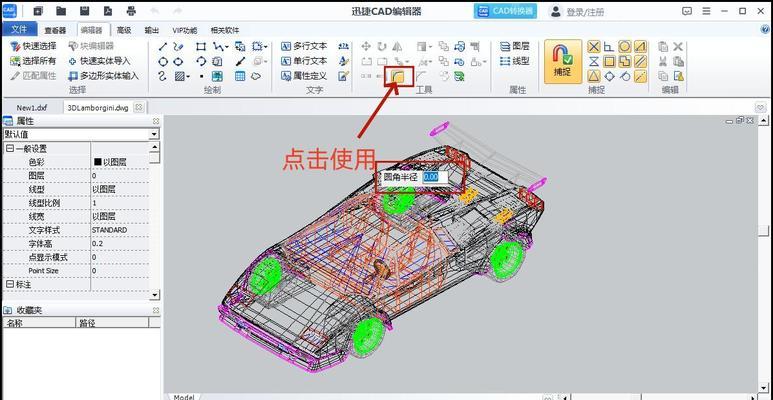Viewport: 773px width, 400px height.
Task: Open the VIP功能 tab
Action: pyautogui.click(x=185, y=30)
